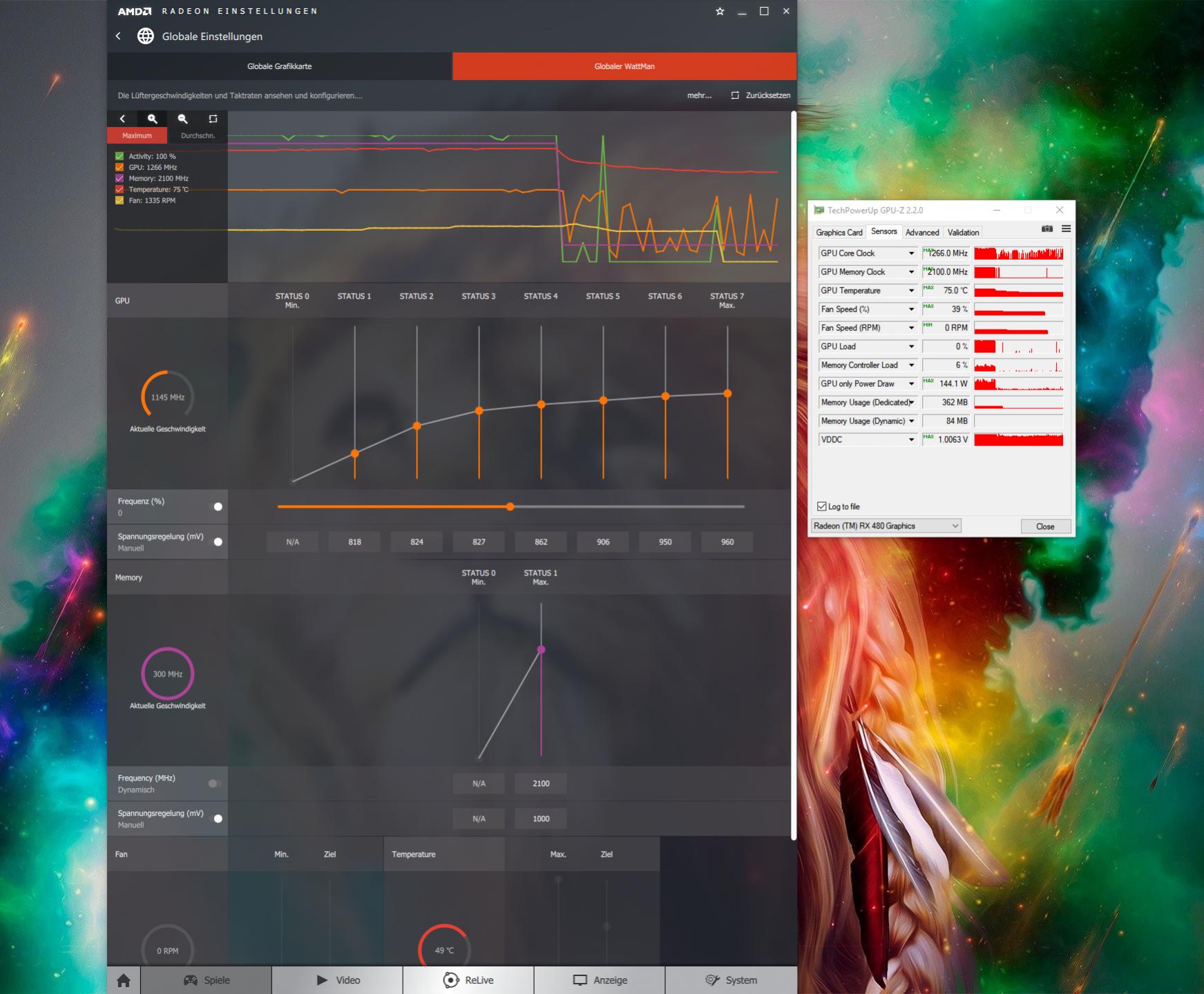Image resolution: width=1204 pixels, height=994 pixels.
Task: Toggle the GPU 1266 MHz legend checkbox
Action: point(120,167)
